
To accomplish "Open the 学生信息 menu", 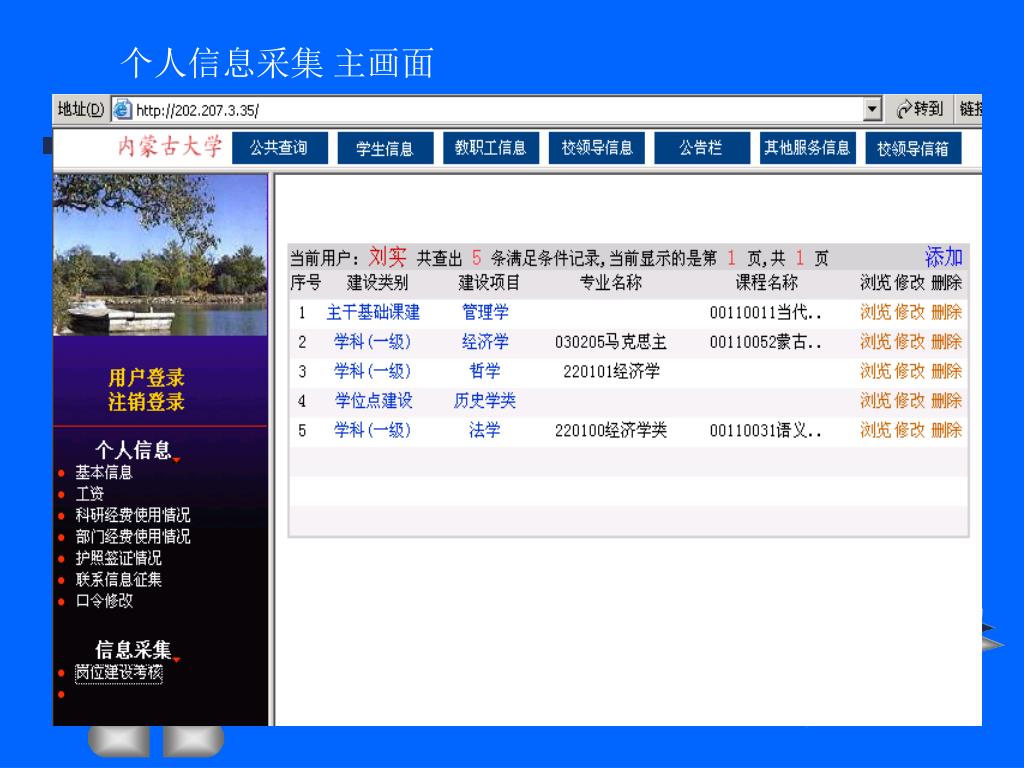I will click(385, 148).
